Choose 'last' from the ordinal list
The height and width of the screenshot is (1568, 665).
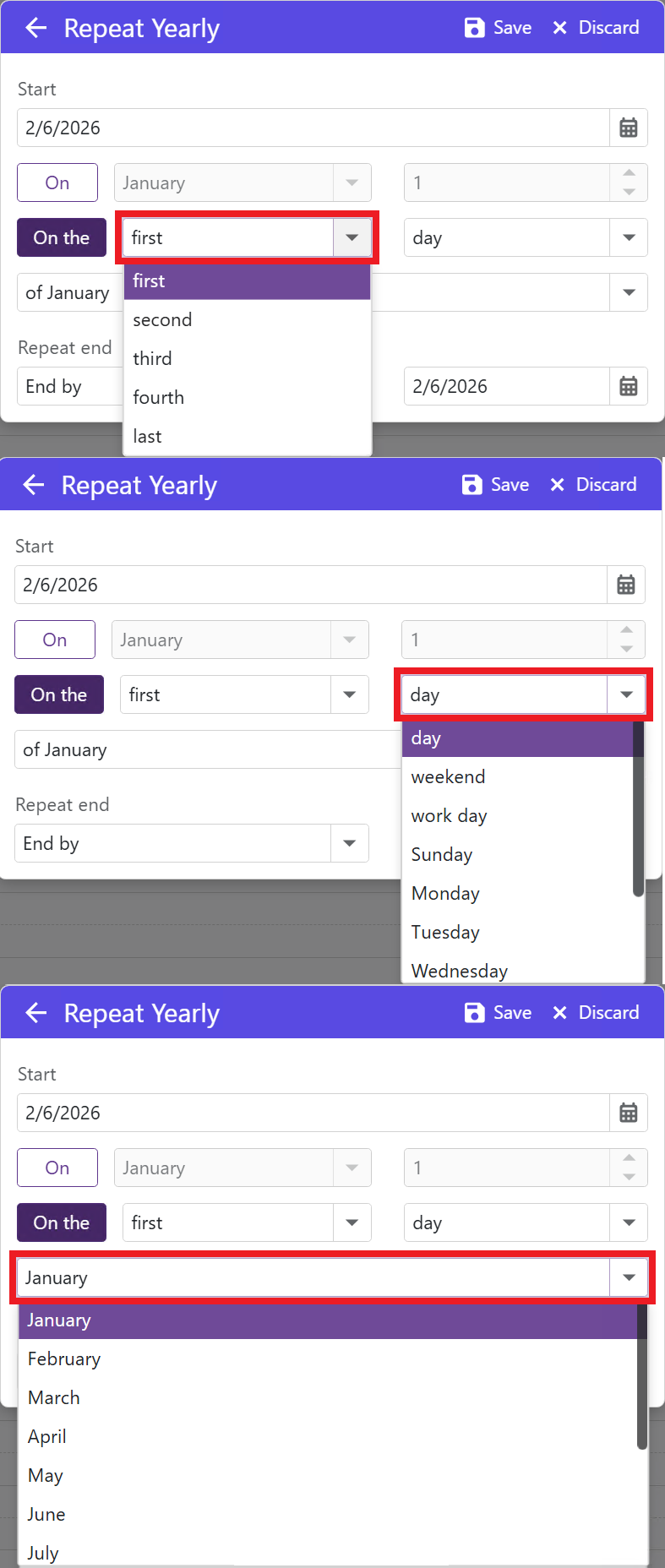tap(148, 436)
